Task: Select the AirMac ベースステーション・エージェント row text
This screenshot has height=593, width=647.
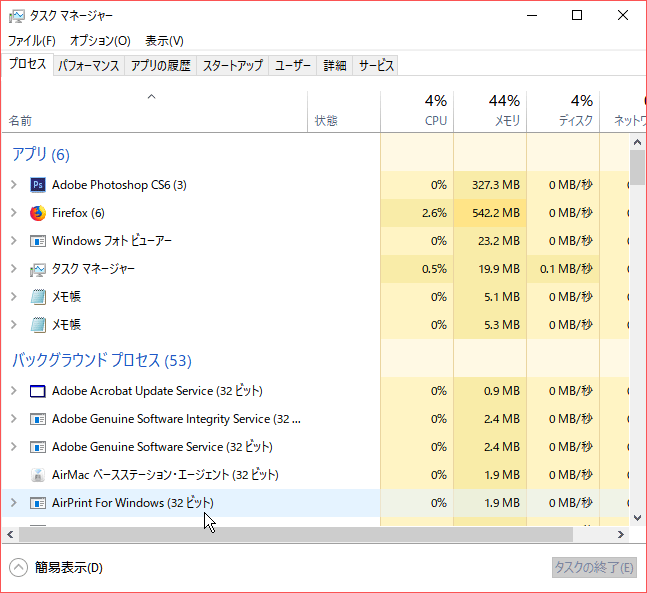Action: 165,475
